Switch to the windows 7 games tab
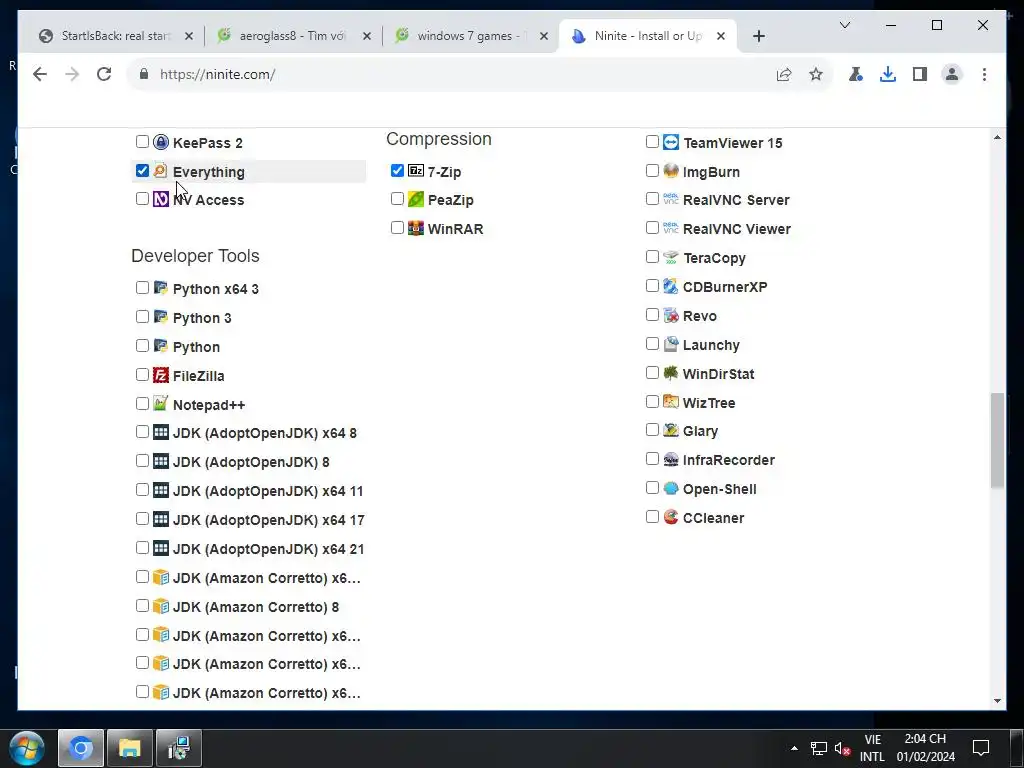The image size is (1024, 768). 471,36
